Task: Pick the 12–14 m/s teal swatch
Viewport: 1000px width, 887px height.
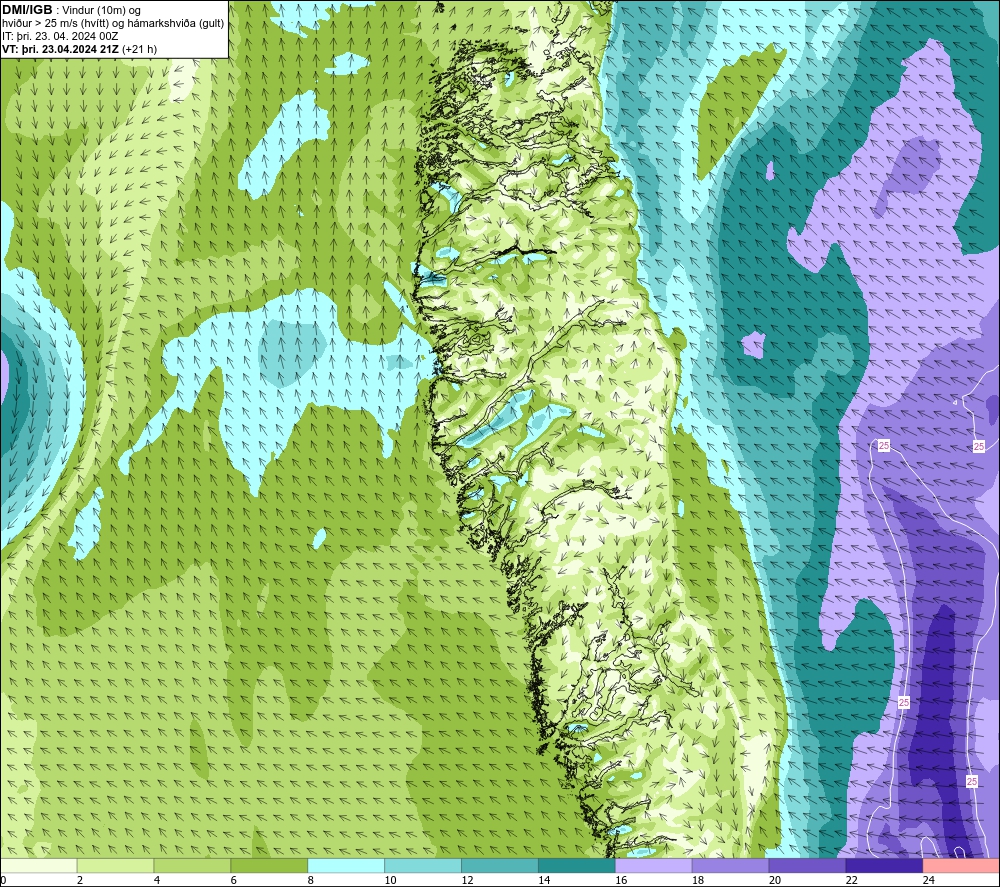Action: [x=499, y=865]
